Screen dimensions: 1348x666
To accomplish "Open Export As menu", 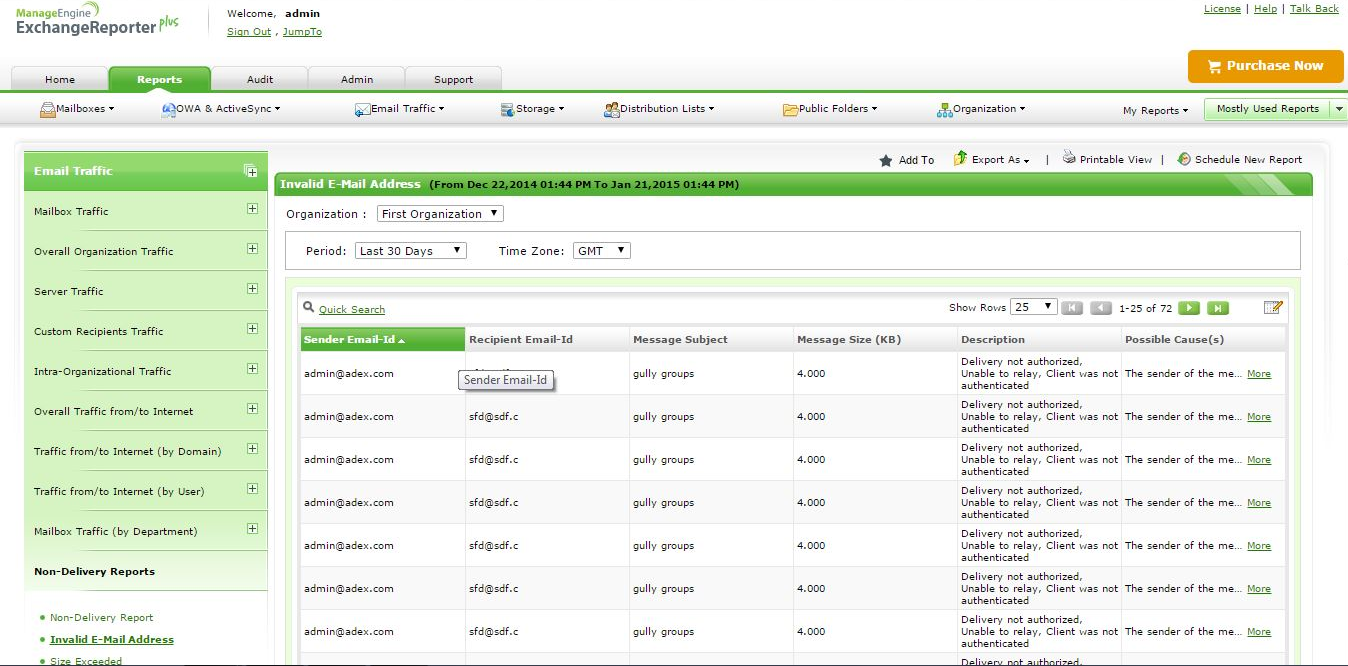I will click(991, 160).
